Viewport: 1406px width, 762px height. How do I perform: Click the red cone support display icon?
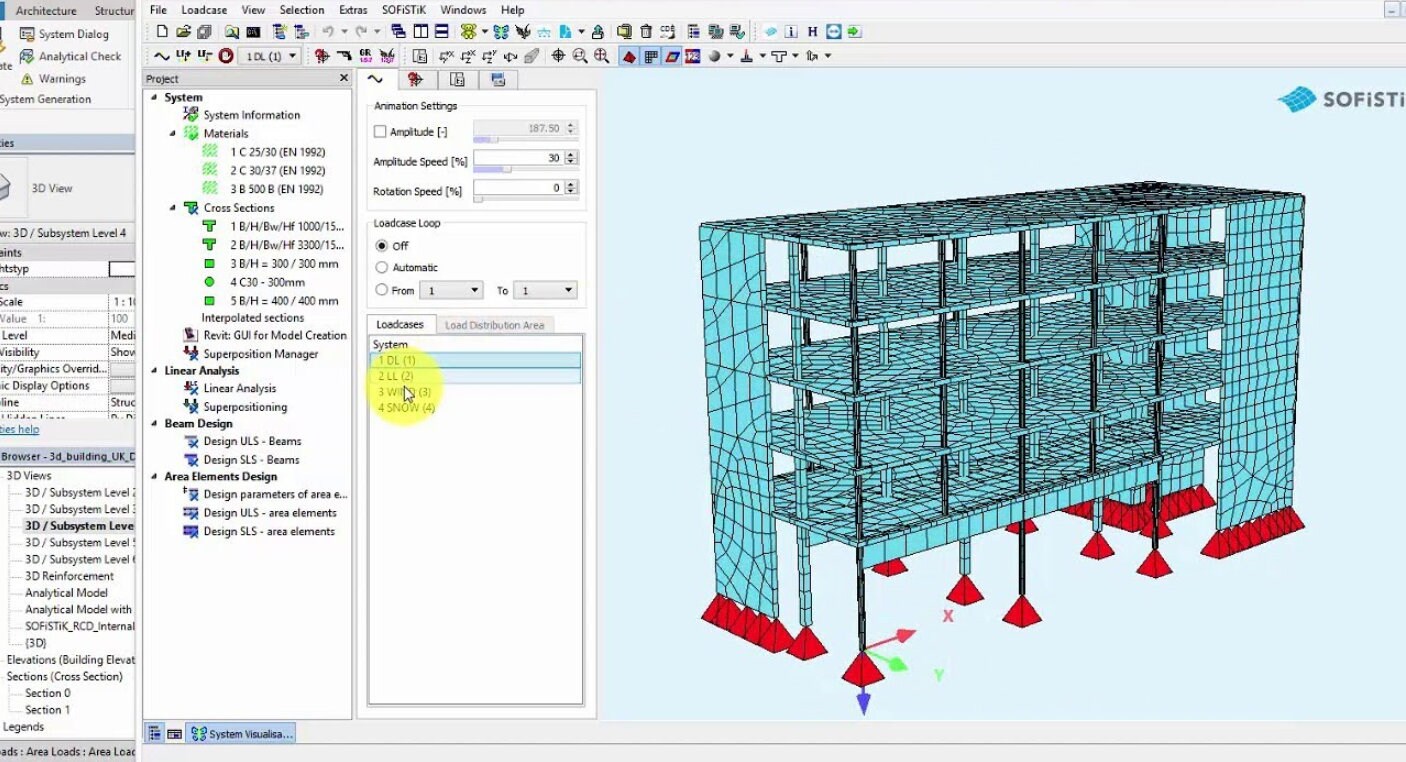pyautogui.click(x=630, y=56)
